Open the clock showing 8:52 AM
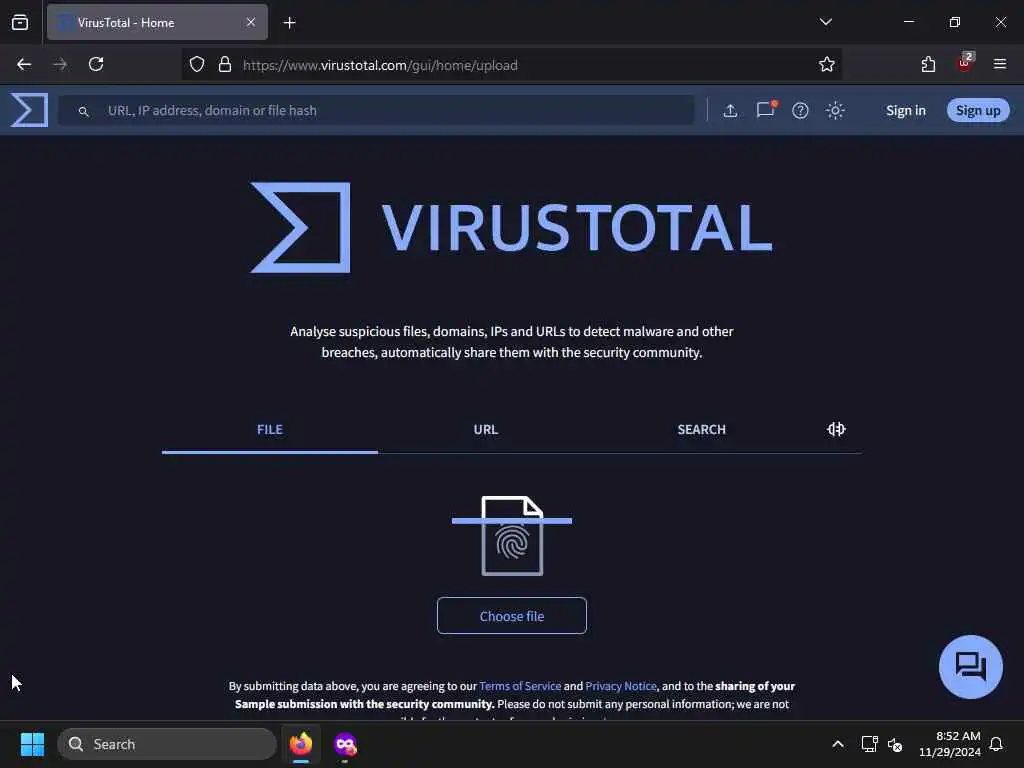The width and height of the screenshot is (1024, 768). [x=950, y=744]
